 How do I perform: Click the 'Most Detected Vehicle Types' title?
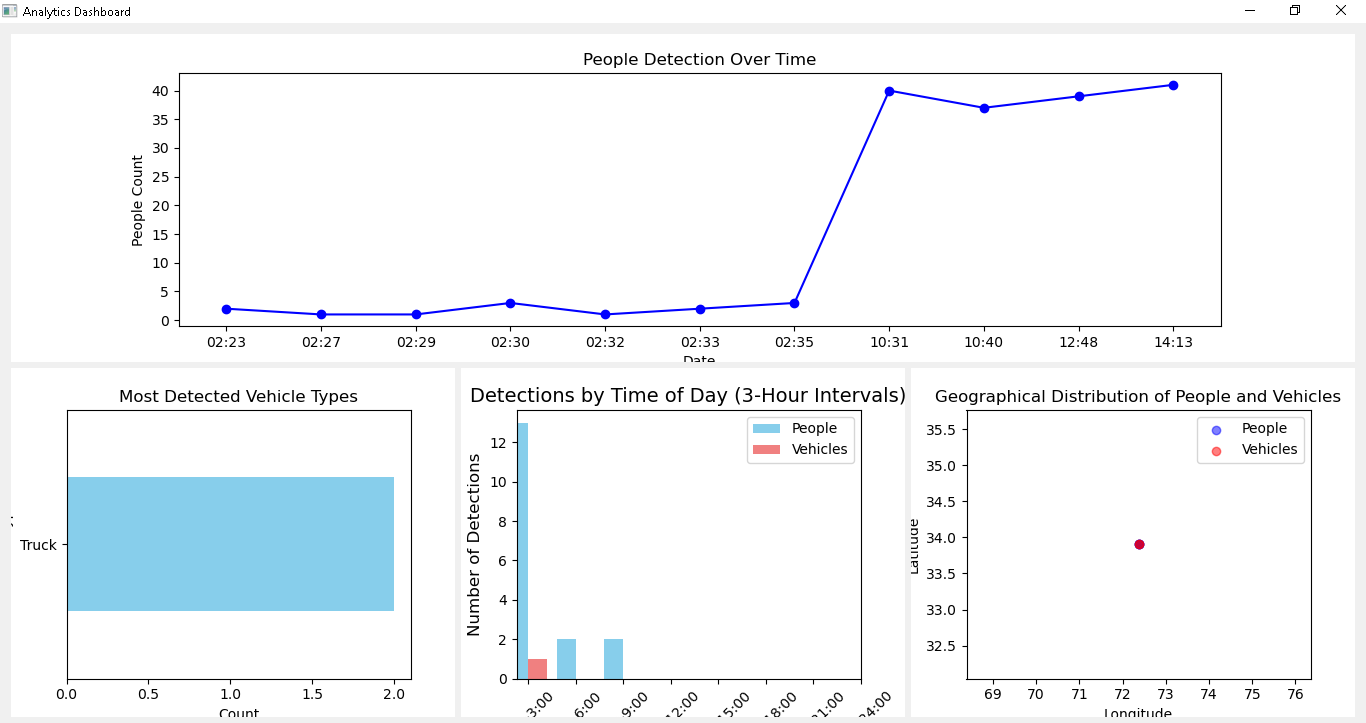coord(238,397)
